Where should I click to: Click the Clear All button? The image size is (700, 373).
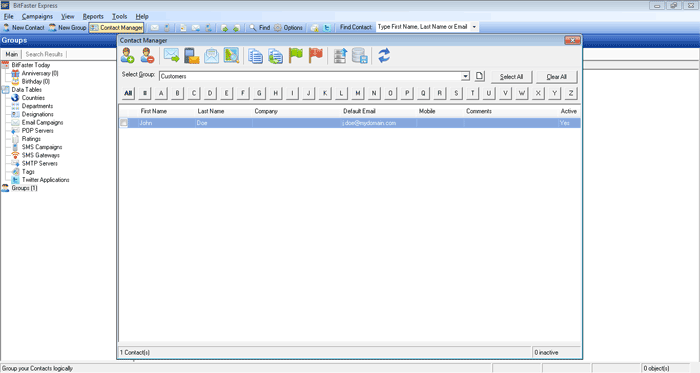(x=556, y=77)
